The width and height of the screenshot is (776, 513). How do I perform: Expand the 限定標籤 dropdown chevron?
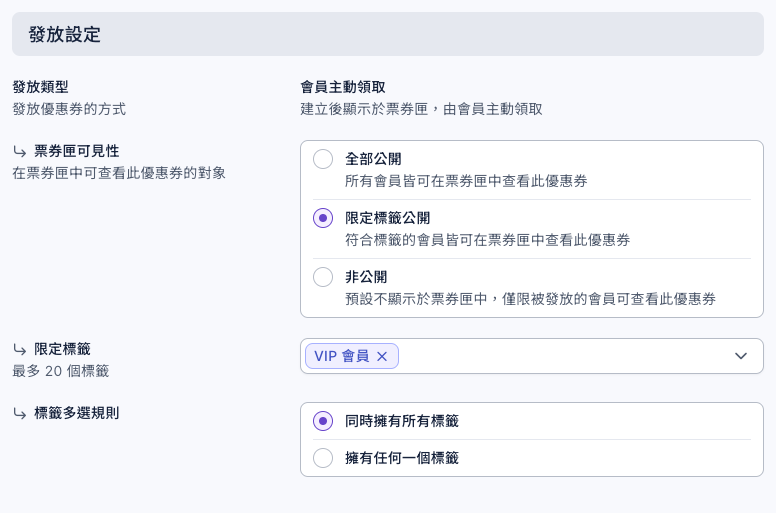741,356
